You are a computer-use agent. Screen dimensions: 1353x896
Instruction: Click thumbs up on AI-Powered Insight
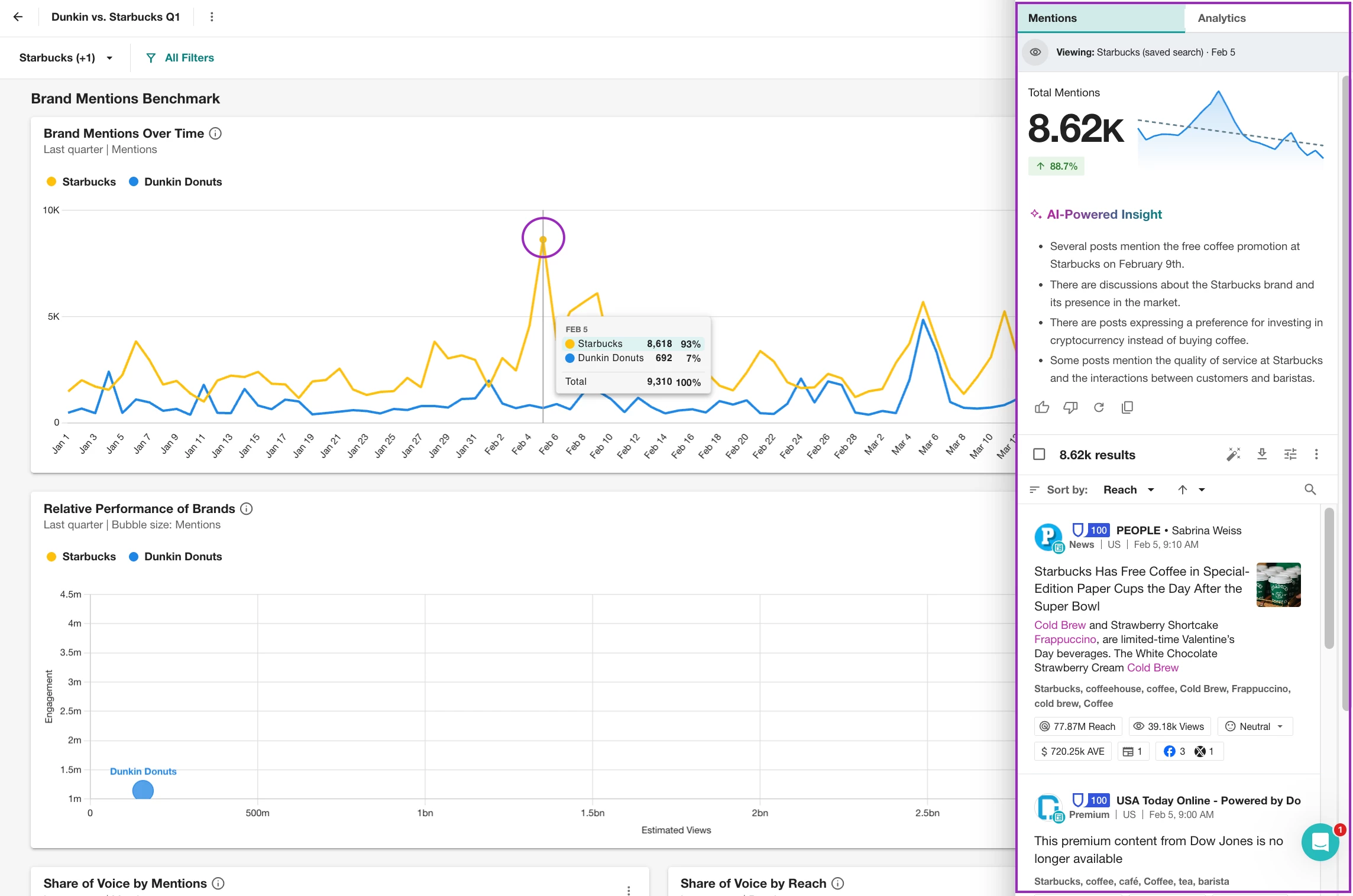point(1042,407)
